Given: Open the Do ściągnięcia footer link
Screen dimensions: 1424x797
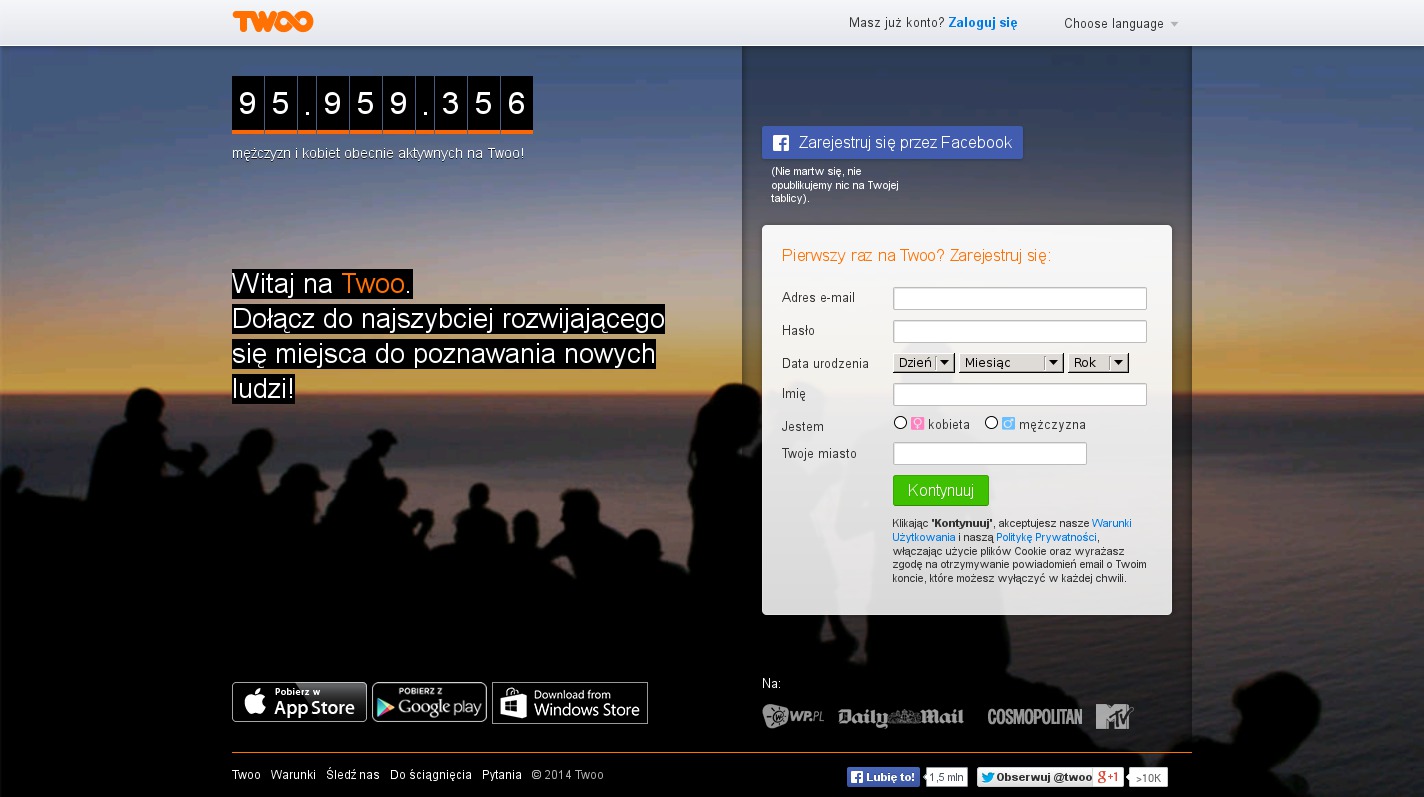Looking at the screenshot, I should [431, 775].
